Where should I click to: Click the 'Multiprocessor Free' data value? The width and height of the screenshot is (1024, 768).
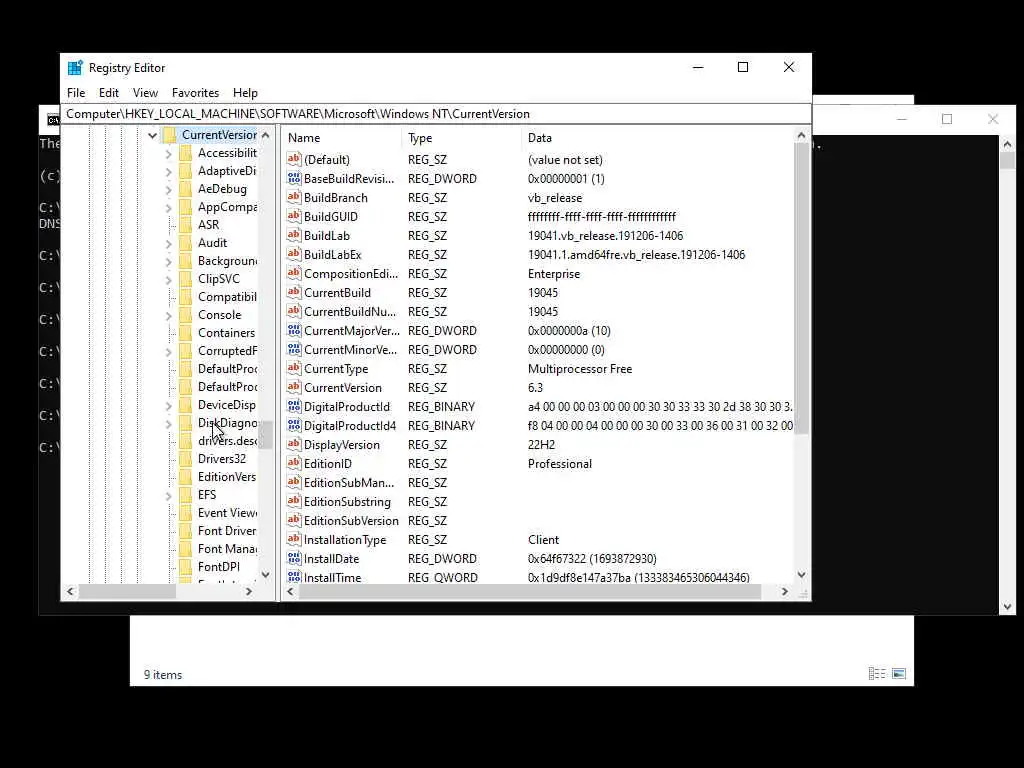[580, 369]
